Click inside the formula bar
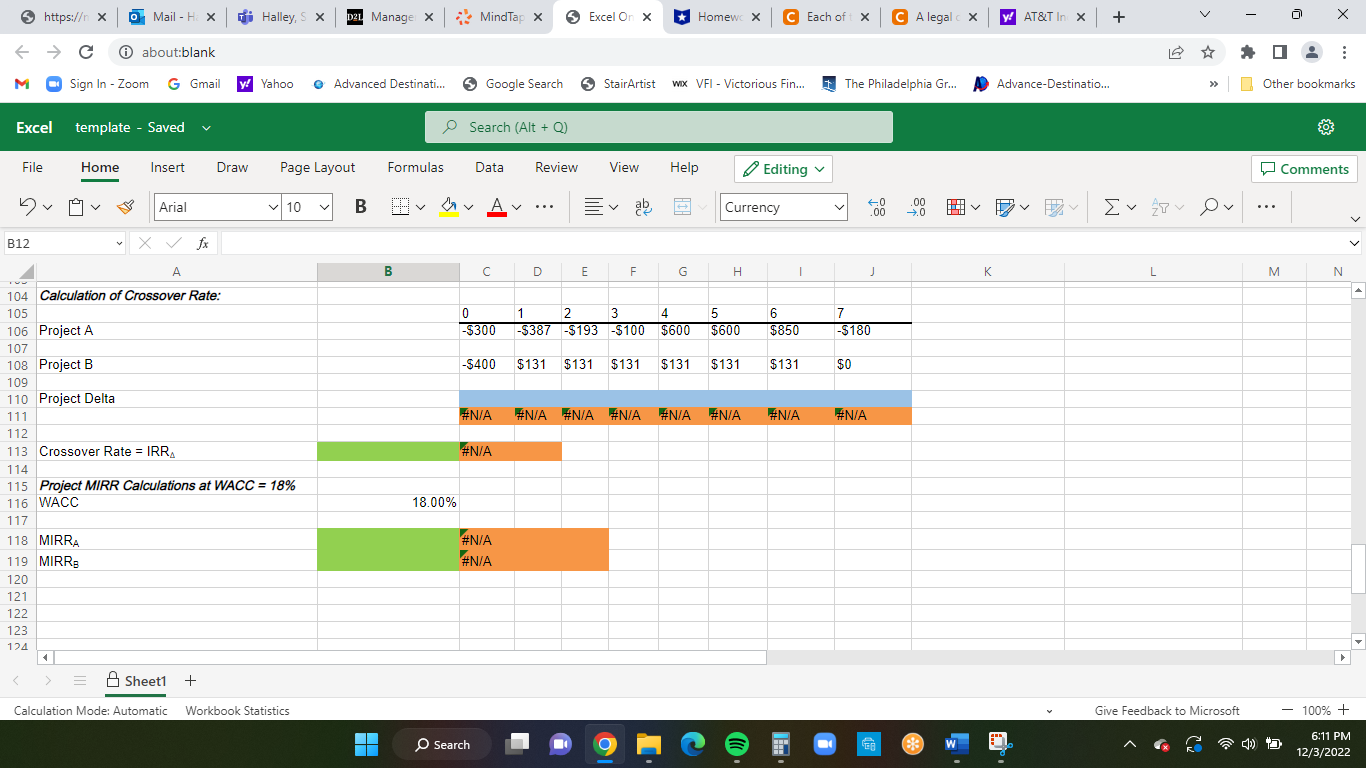 pyautogui.click(x=700, y=242)
